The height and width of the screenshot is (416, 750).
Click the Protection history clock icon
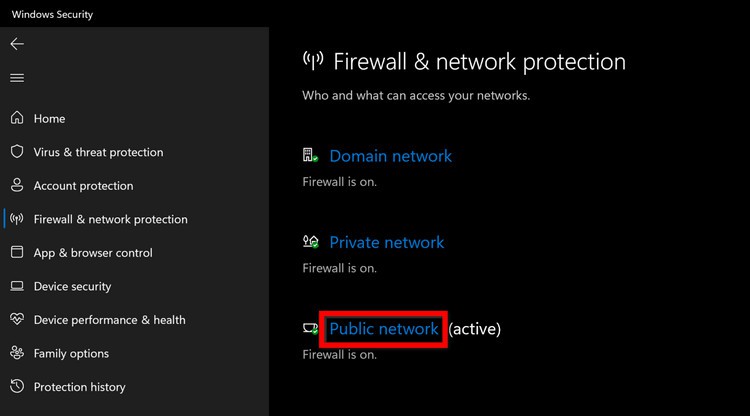pyautogui.click(x=17, y=387)
